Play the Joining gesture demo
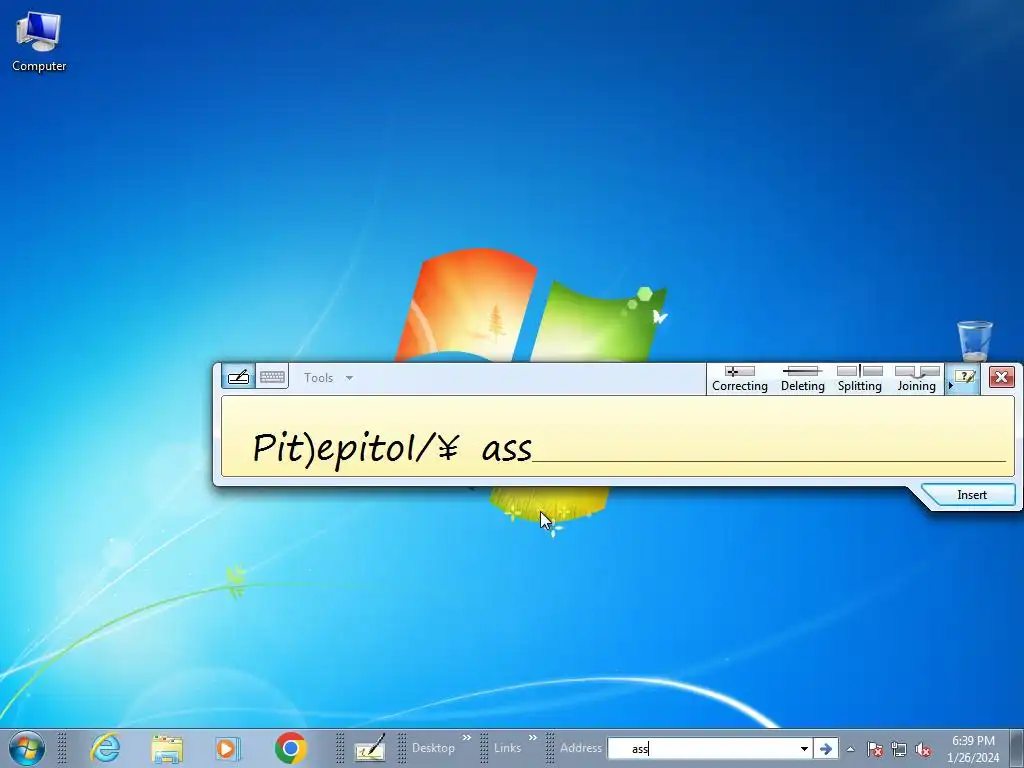Viewport: 1024px width, 768px height. pos(916,379)
